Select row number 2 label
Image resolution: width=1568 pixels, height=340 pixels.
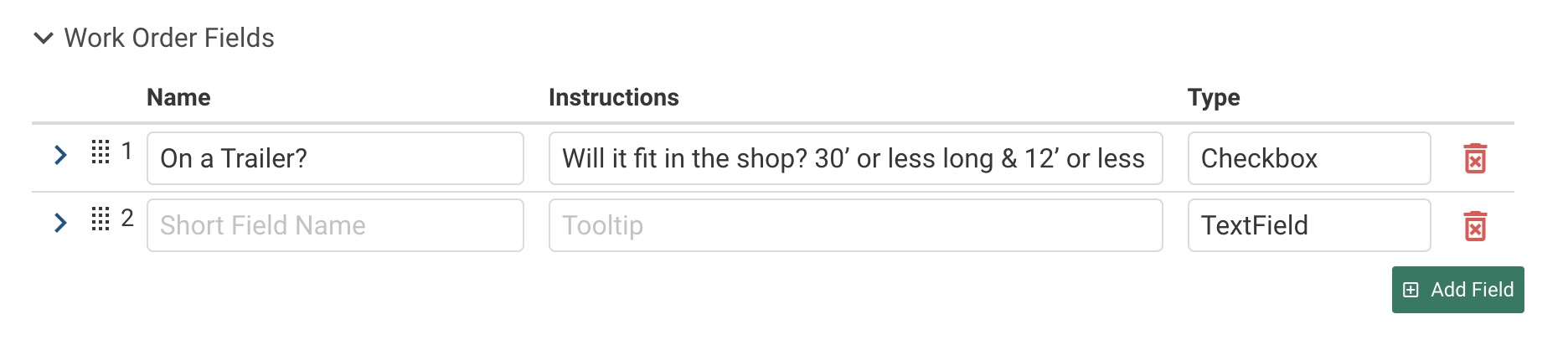click(x=127, y=219)
